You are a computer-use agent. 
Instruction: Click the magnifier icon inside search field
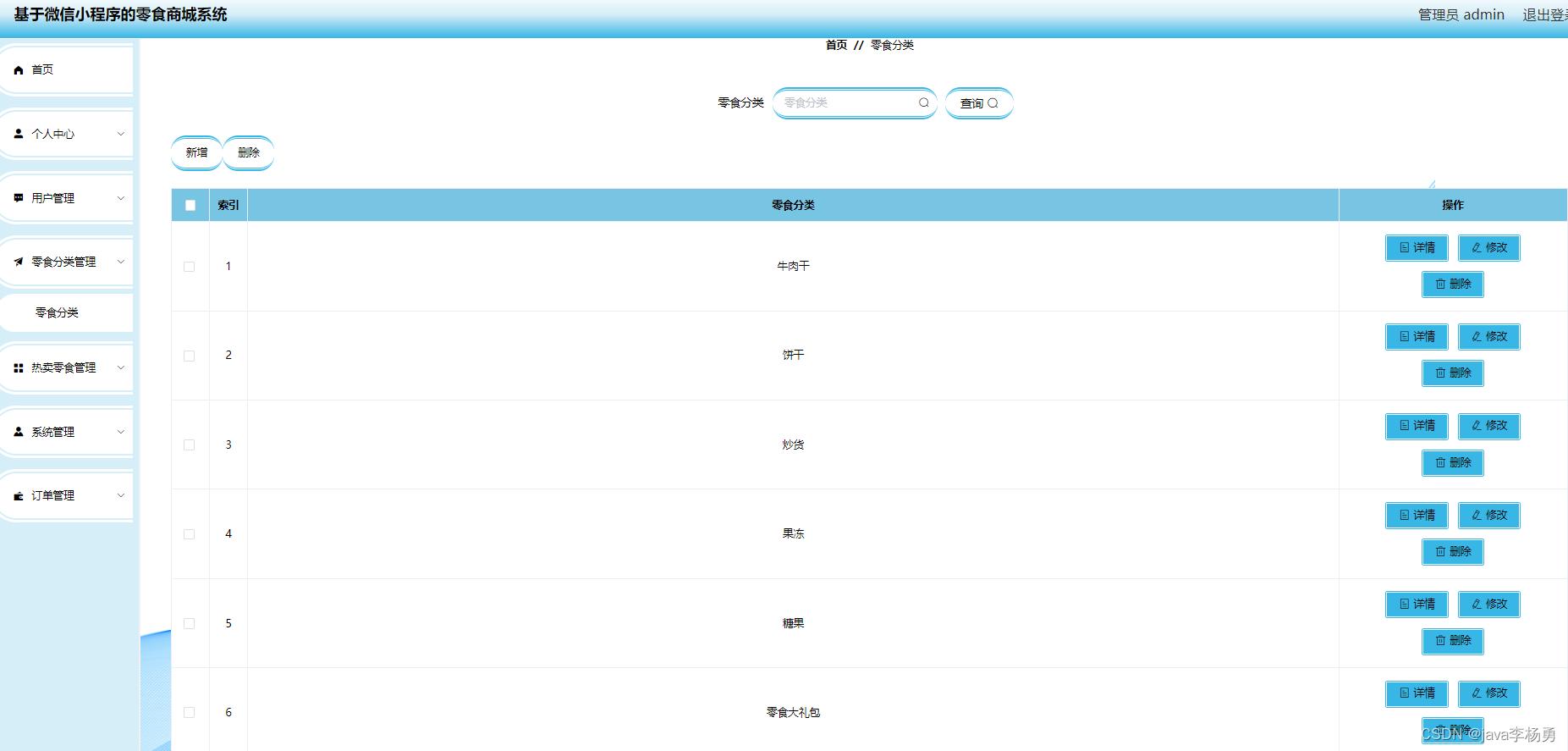[924, 102]
